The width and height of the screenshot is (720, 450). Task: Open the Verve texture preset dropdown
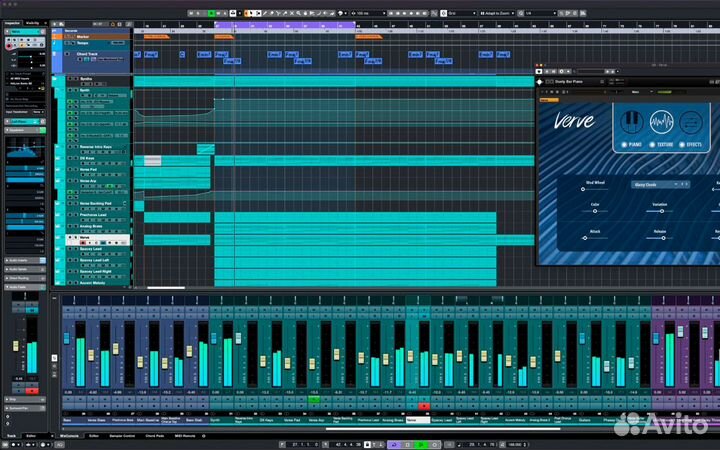tap(661, 185)
